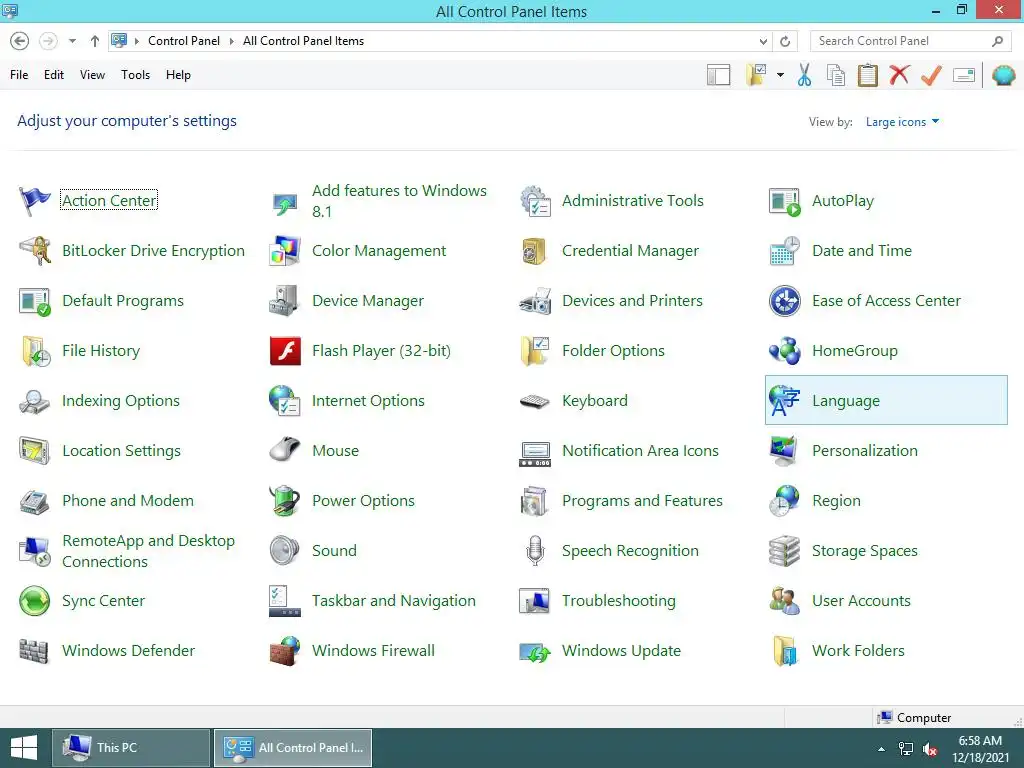
Task: Click the Devices and Printers icon
Action: coord(535,301)
